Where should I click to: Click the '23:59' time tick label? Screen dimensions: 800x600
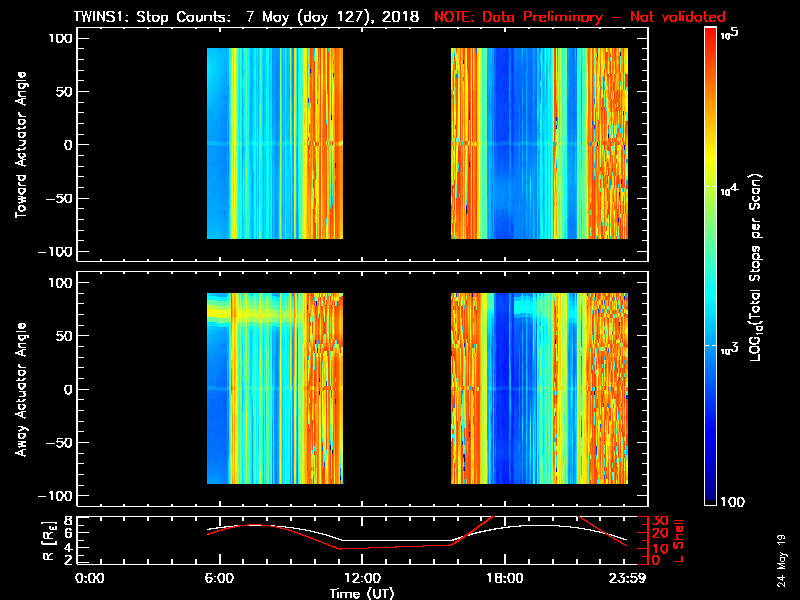(x=627, y=578)
